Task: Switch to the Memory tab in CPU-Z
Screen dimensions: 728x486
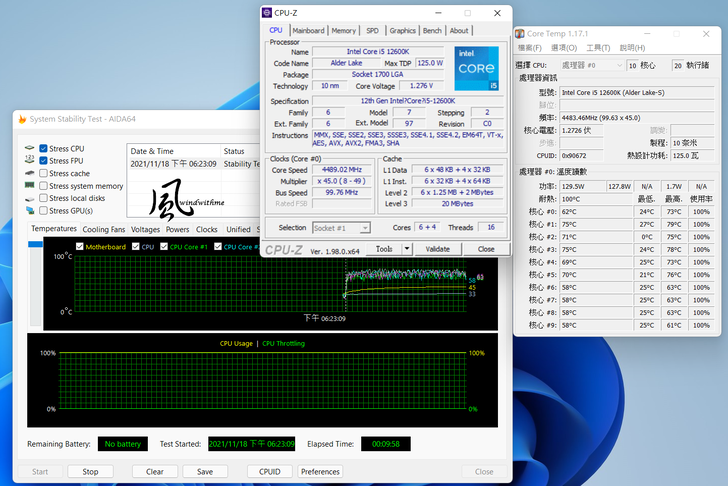Action: click(343, 31)
